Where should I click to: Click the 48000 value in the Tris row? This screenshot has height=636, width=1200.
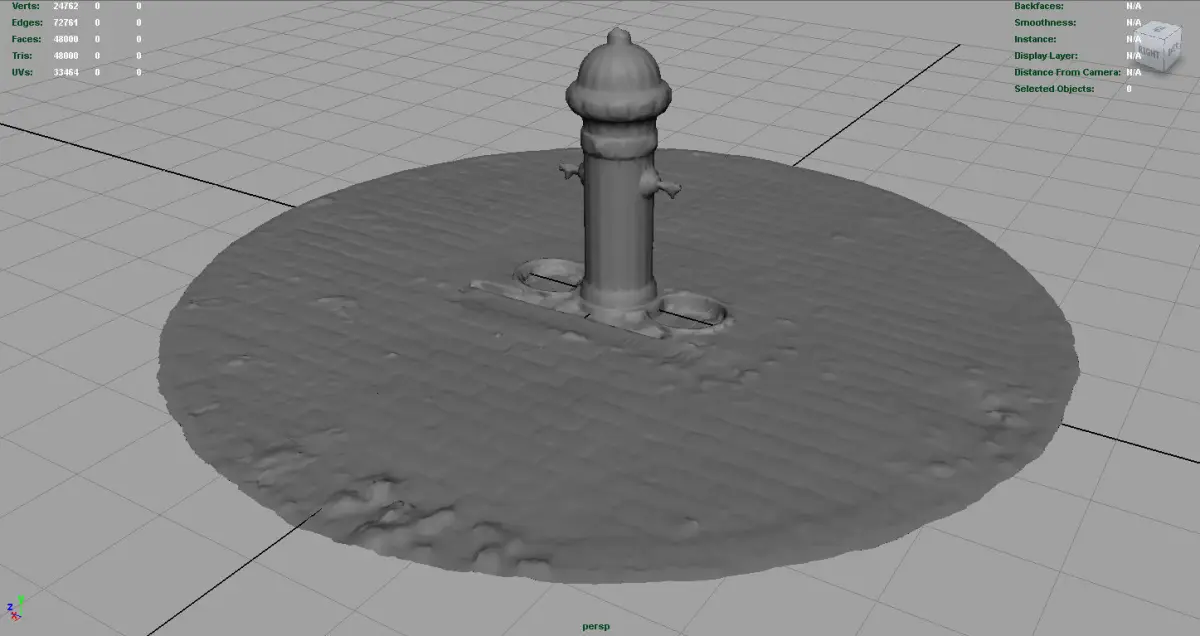(x=65, y=55)
